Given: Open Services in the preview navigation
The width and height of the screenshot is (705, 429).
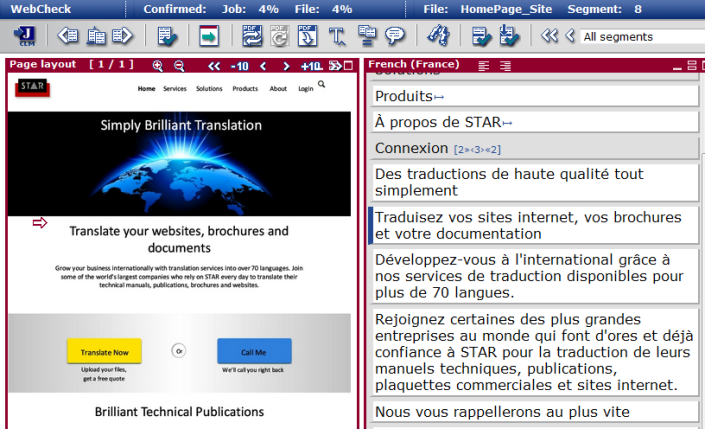Looking at the screenshot, I should tap(175, 89).
